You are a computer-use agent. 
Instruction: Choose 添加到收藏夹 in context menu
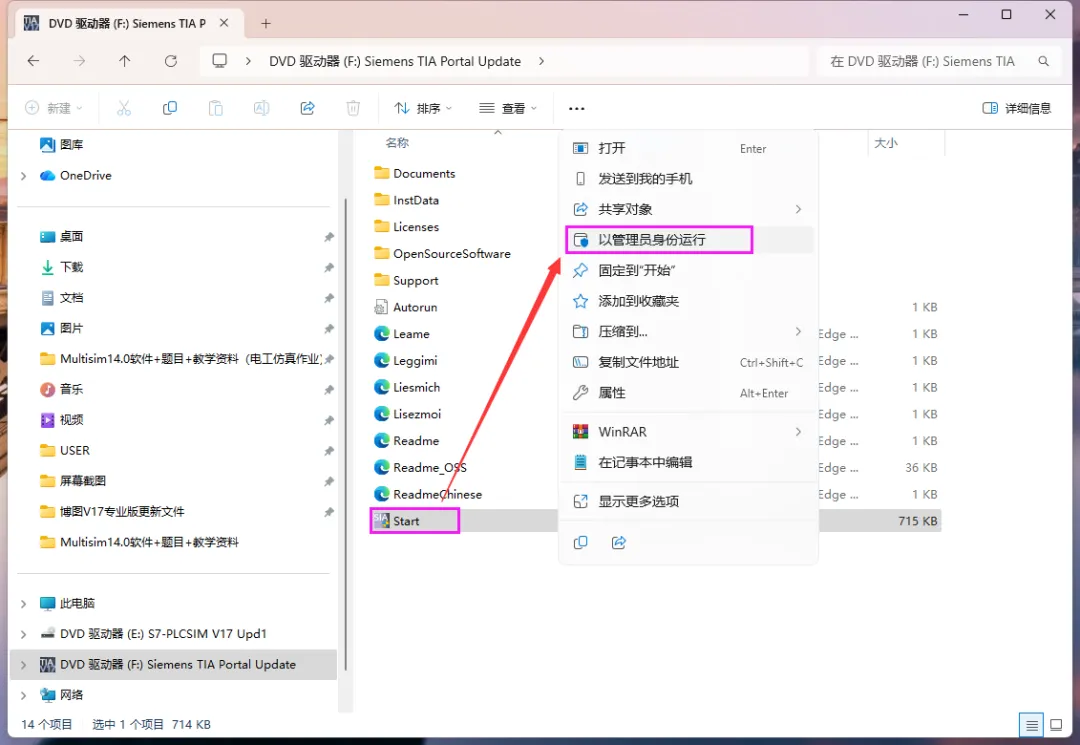(689, 301)
